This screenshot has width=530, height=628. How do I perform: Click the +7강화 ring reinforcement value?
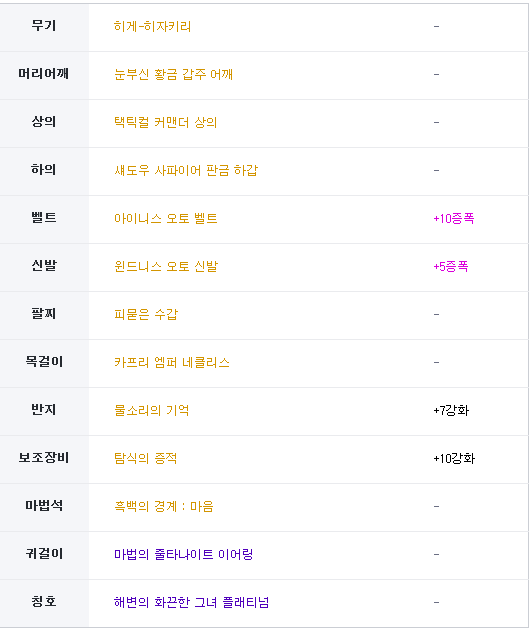coord(451,411)
